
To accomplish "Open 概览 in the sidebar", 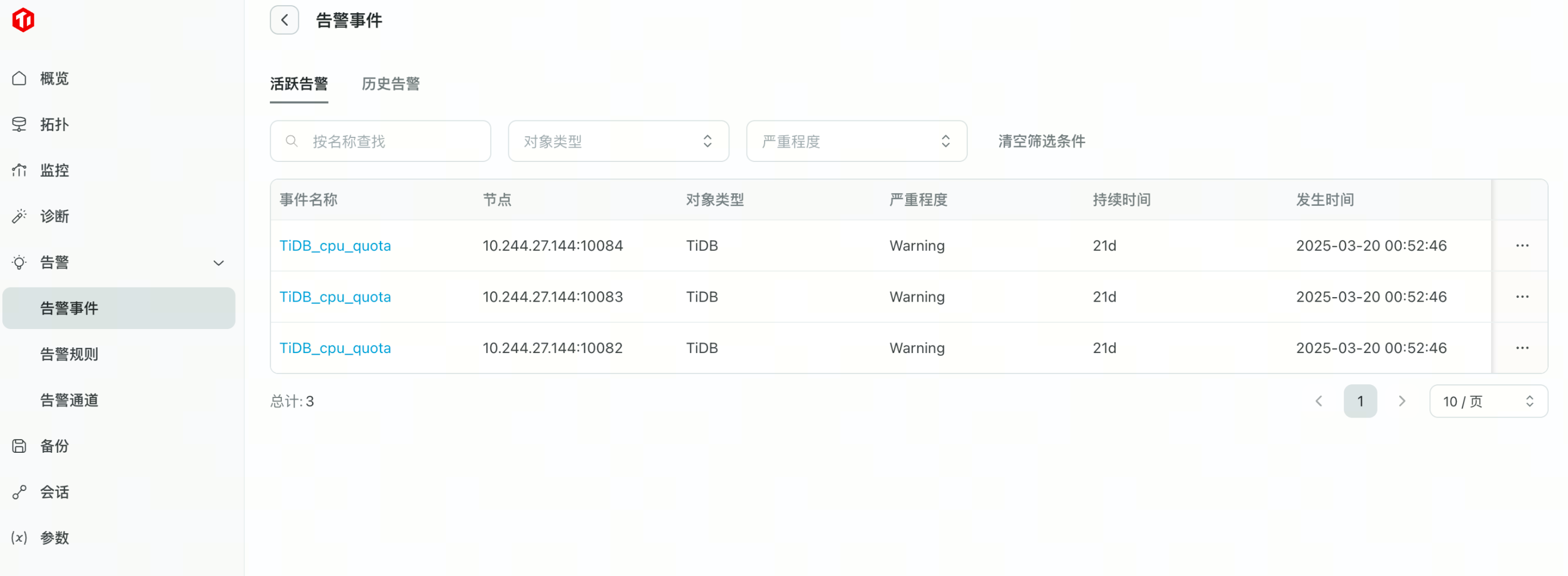I will tap(54, 79).
